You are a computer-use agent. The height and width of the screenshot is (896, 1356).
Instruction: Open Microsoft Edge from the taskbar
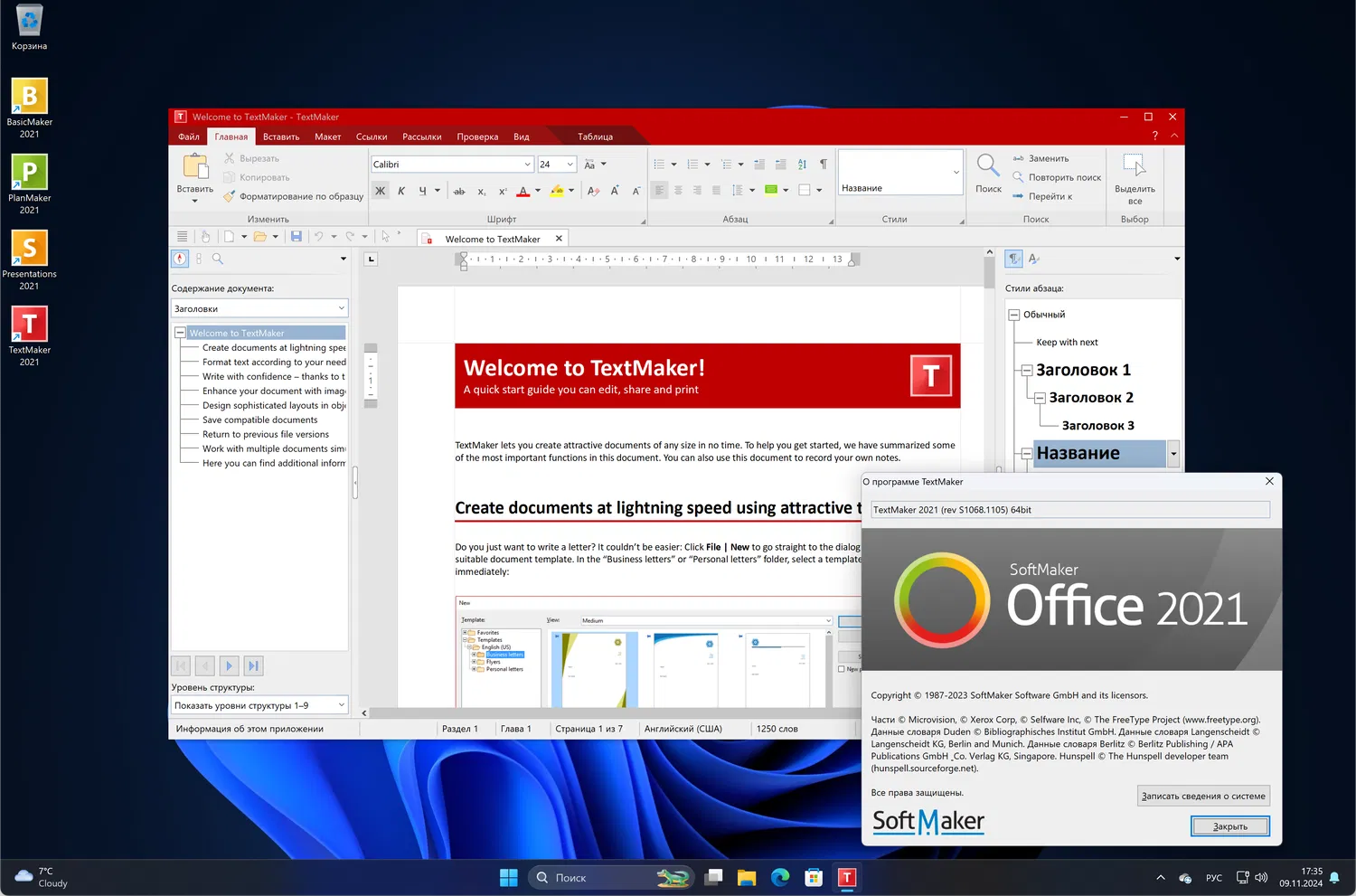pyautogui.click(x=780, y=877)
